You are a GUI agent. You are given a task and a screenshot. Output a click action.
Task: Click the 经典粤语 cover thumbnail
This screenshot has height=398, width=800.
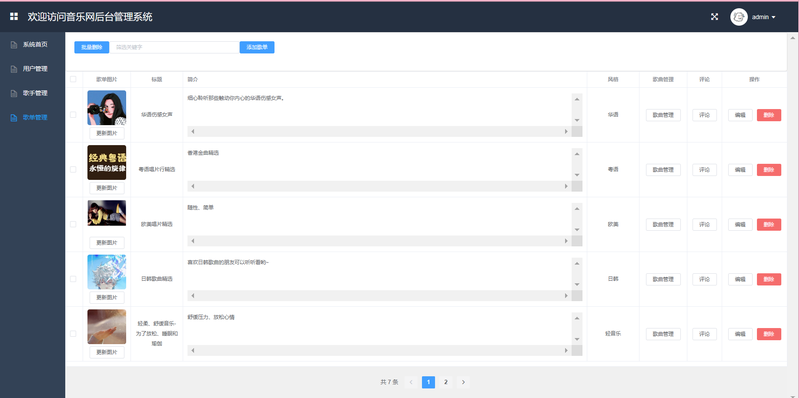[107, 162]
